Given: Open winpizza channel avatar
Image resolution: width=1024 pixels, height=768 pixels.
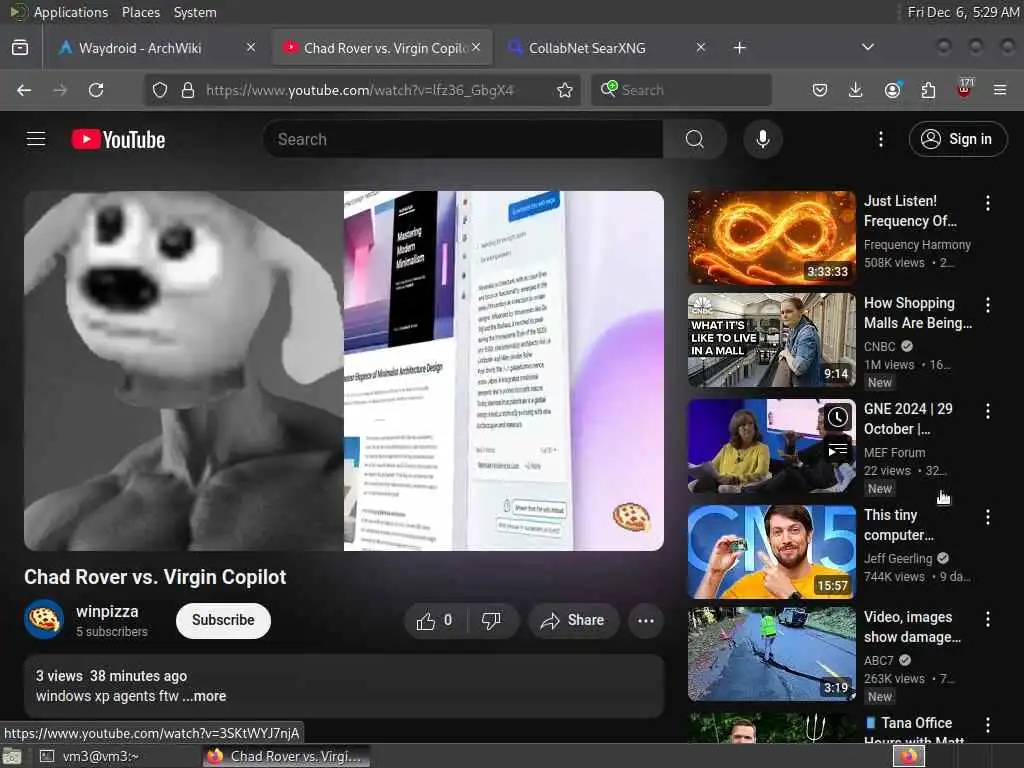Looking at the screenshot, I should [44, 619].
